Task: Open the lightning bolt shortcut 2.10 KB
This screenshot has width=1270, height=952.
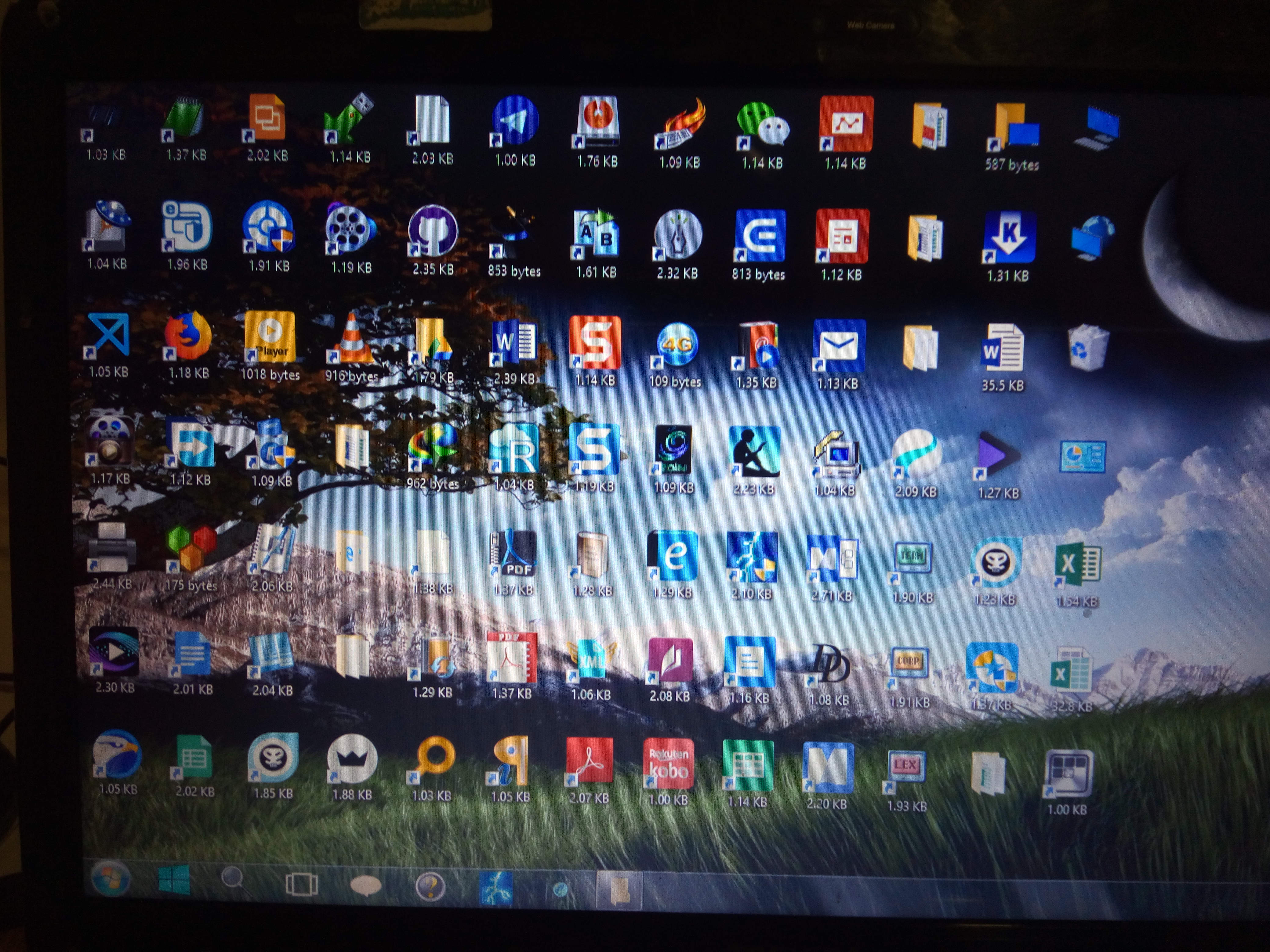Action: (752, 557)
